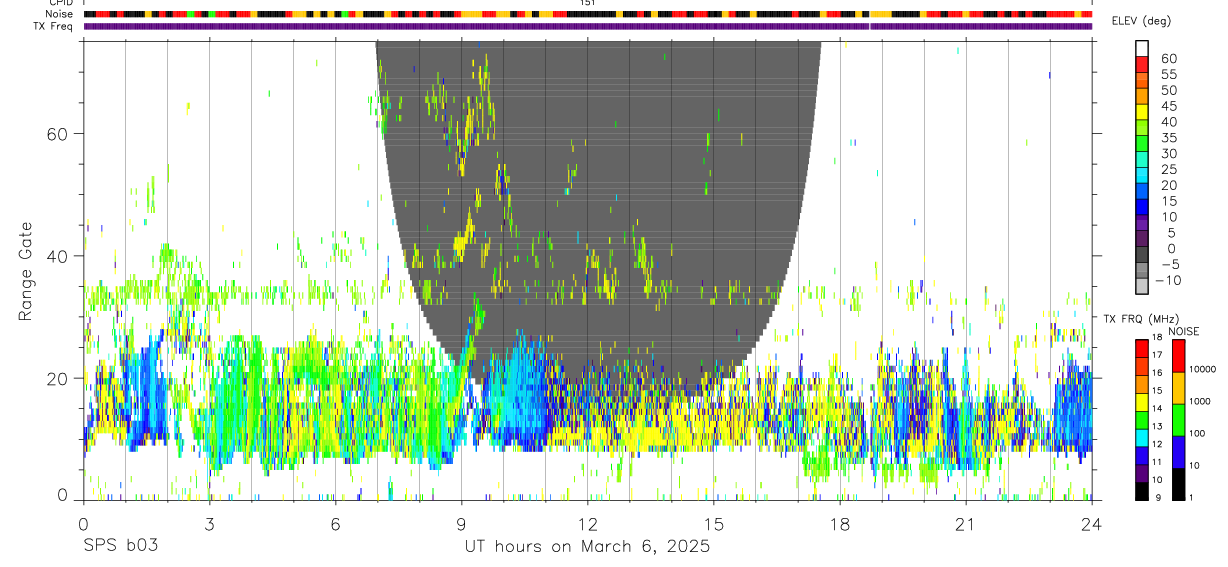Click the red top segment of NOISE color bar
1228x567 pixels.
(1177, 355)
